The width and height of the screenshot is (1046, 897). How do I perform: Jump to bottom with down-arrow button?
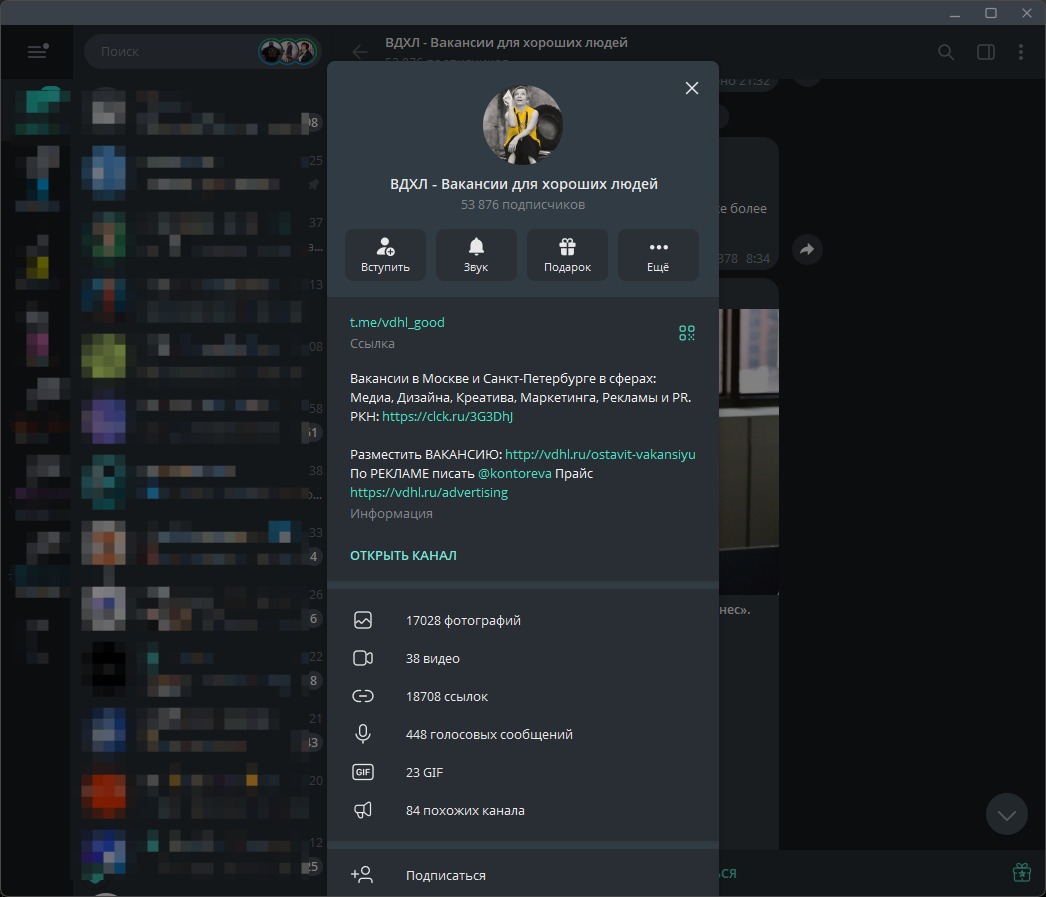click(x=1007, y=814)
